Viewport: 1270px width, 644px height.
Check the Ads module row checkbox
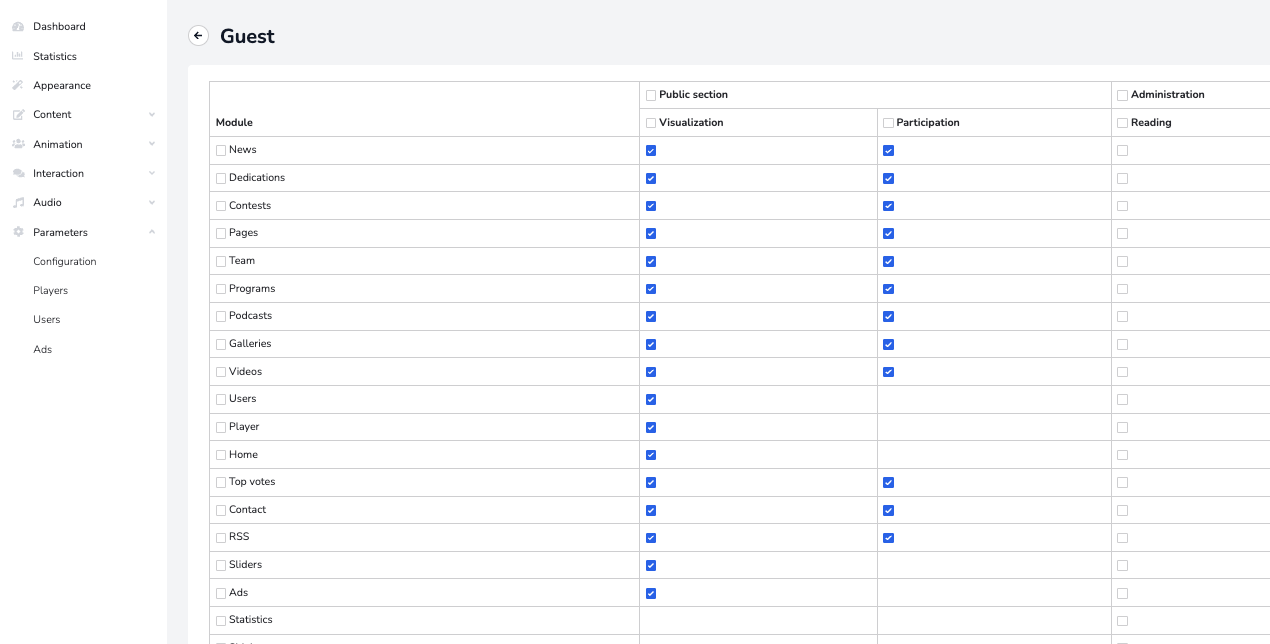click(221, 593)
